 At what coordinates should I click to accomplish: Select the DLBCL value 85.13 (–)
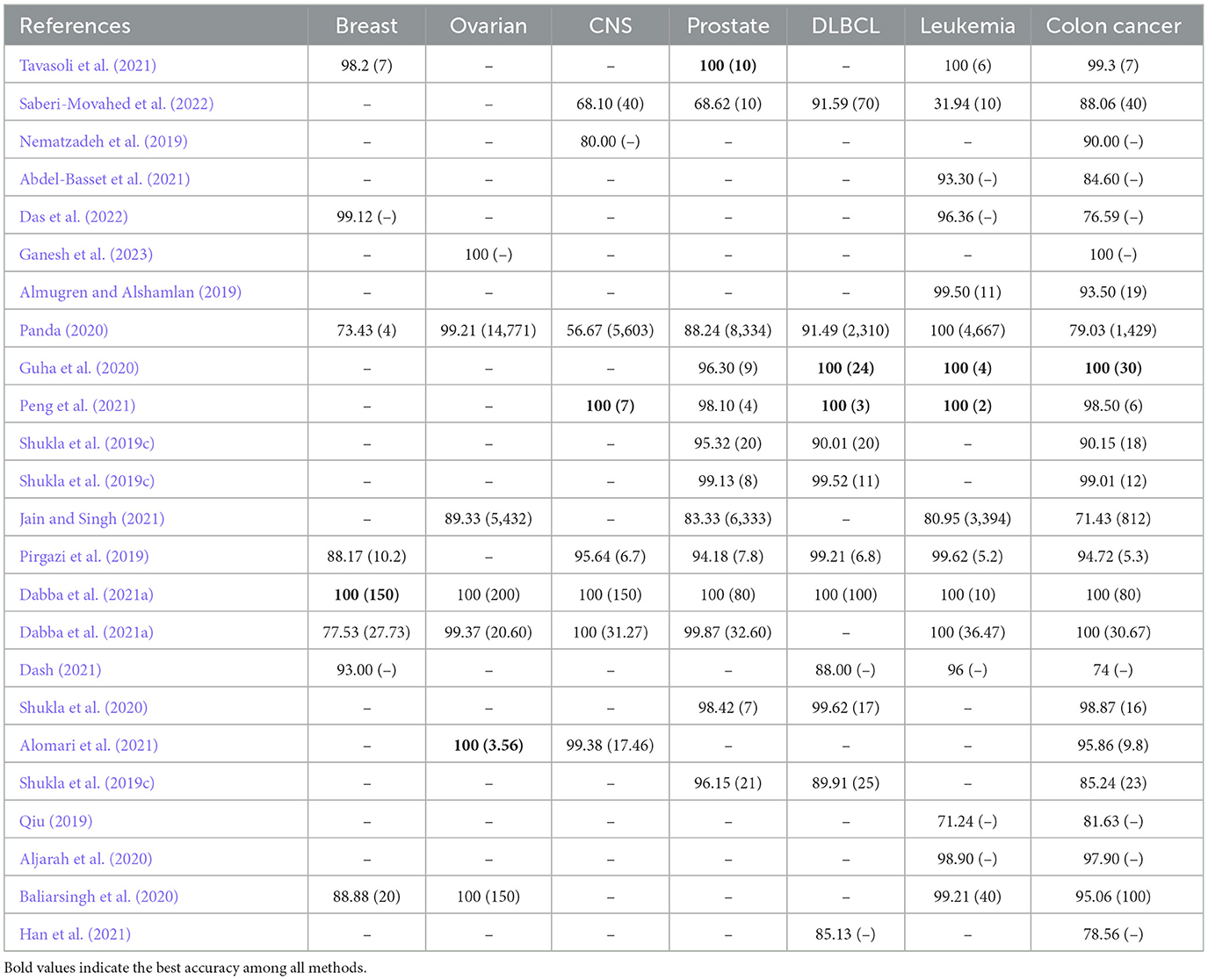click(846, 935)
